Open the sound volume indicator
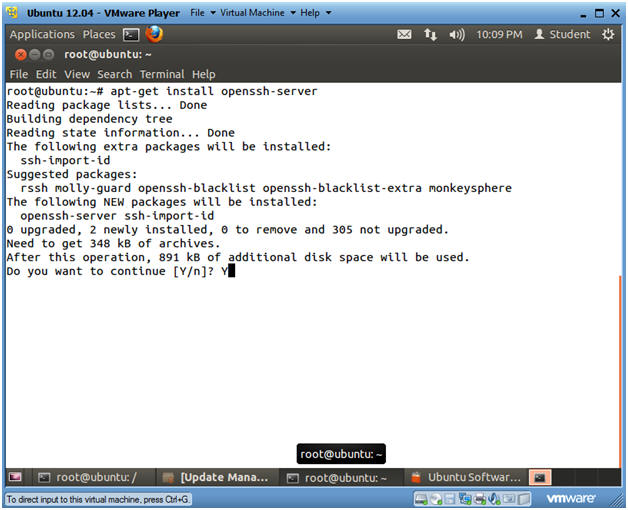The width and height of the screenshot is (628, 510). pyautogui.click(x=457, y=34)
